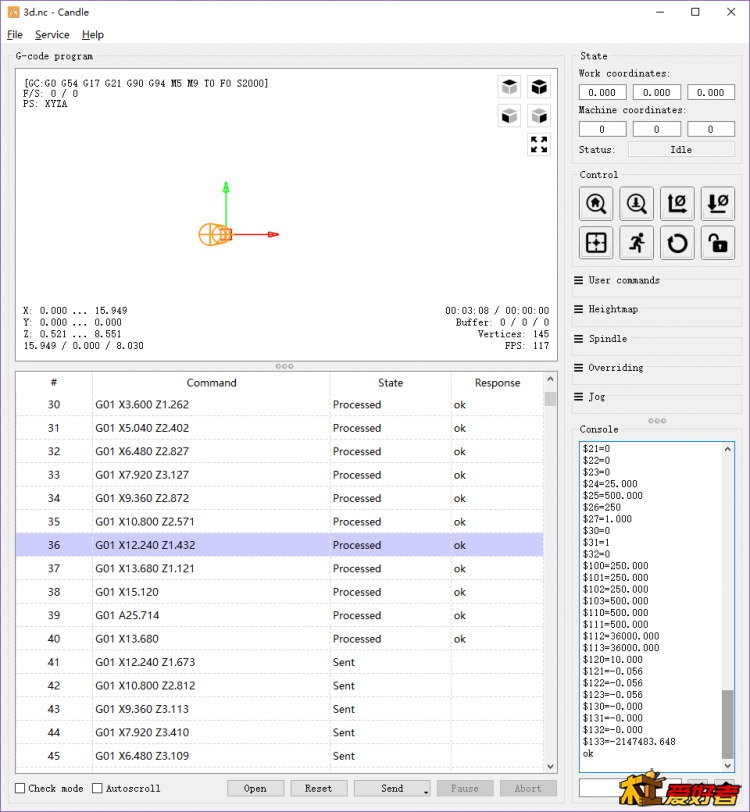Select left view cube icon
The width and height of the screenshot is (750, 812).
[x=539, y=115]
